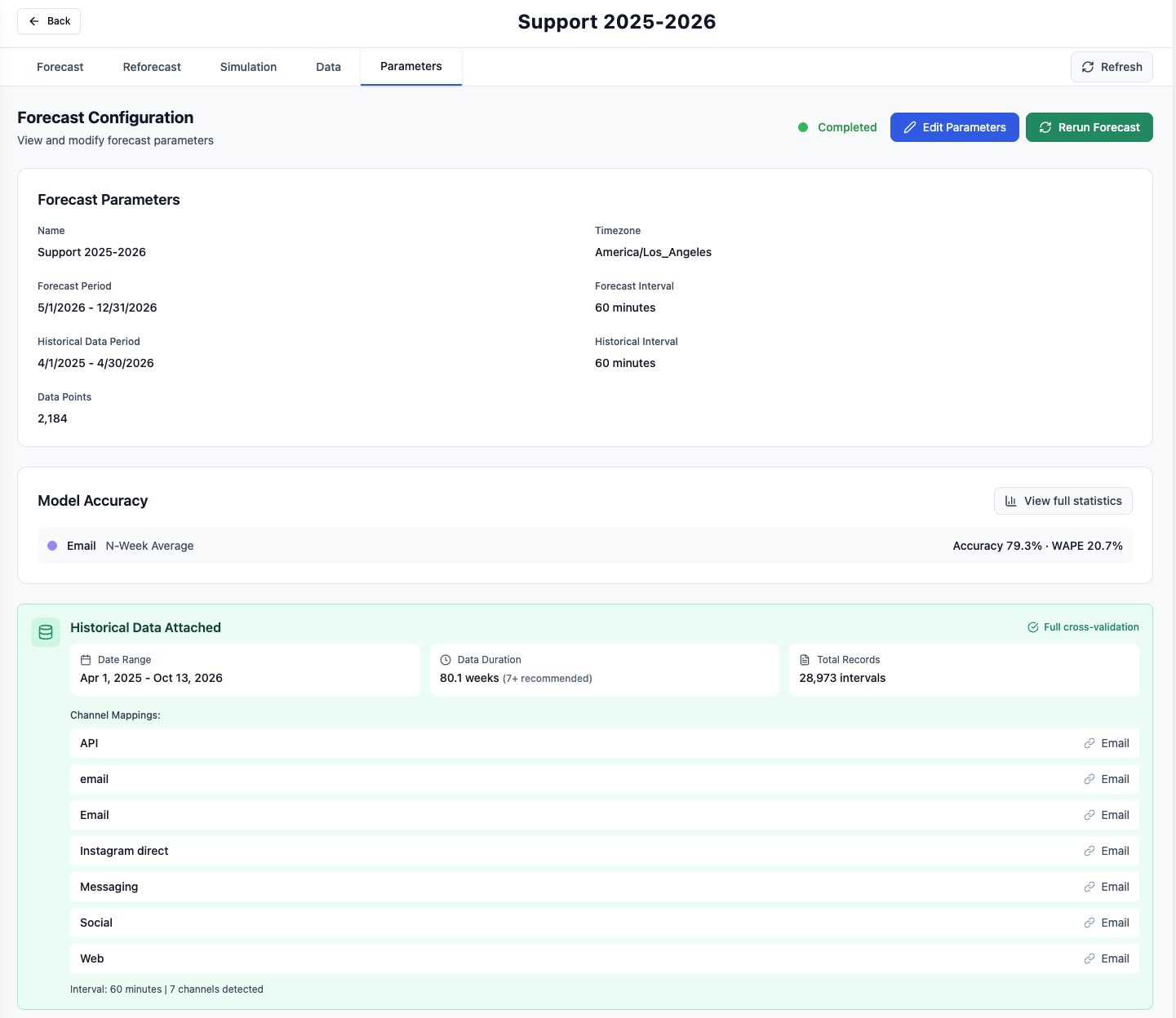This screenshot has height=1018, width=1176.
Task: Click link icon in lowercase email row
Action: click(x=1089, y=779)
